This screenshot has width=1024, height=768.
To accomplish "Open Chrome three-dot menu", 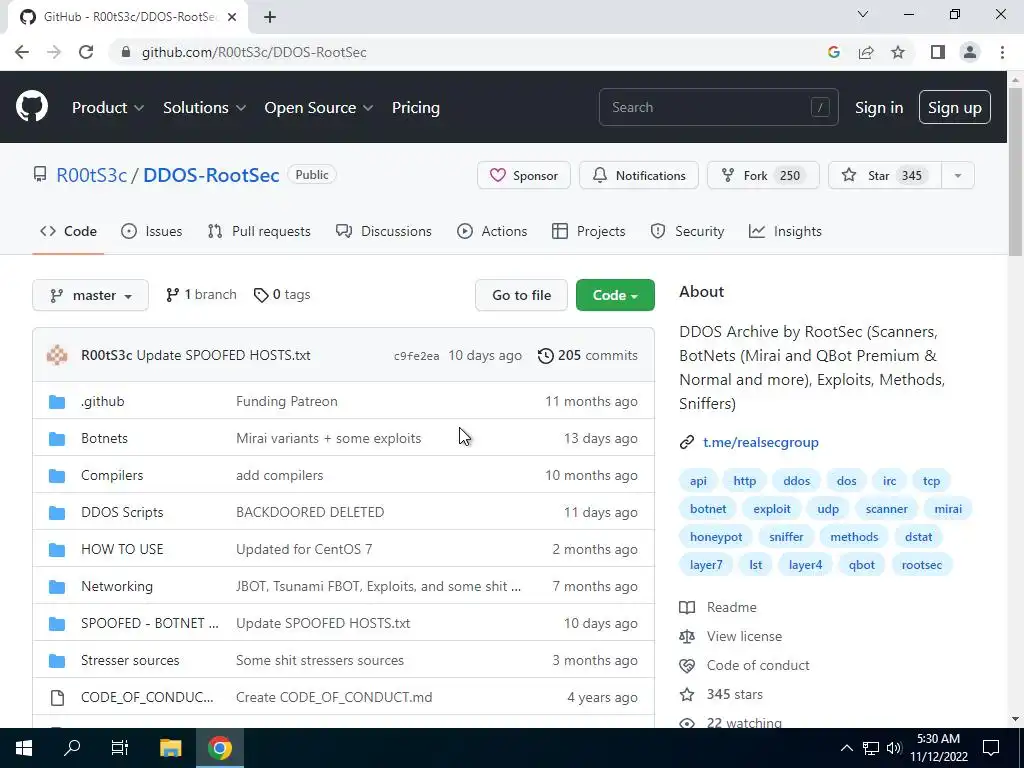I will point(1002,52).
